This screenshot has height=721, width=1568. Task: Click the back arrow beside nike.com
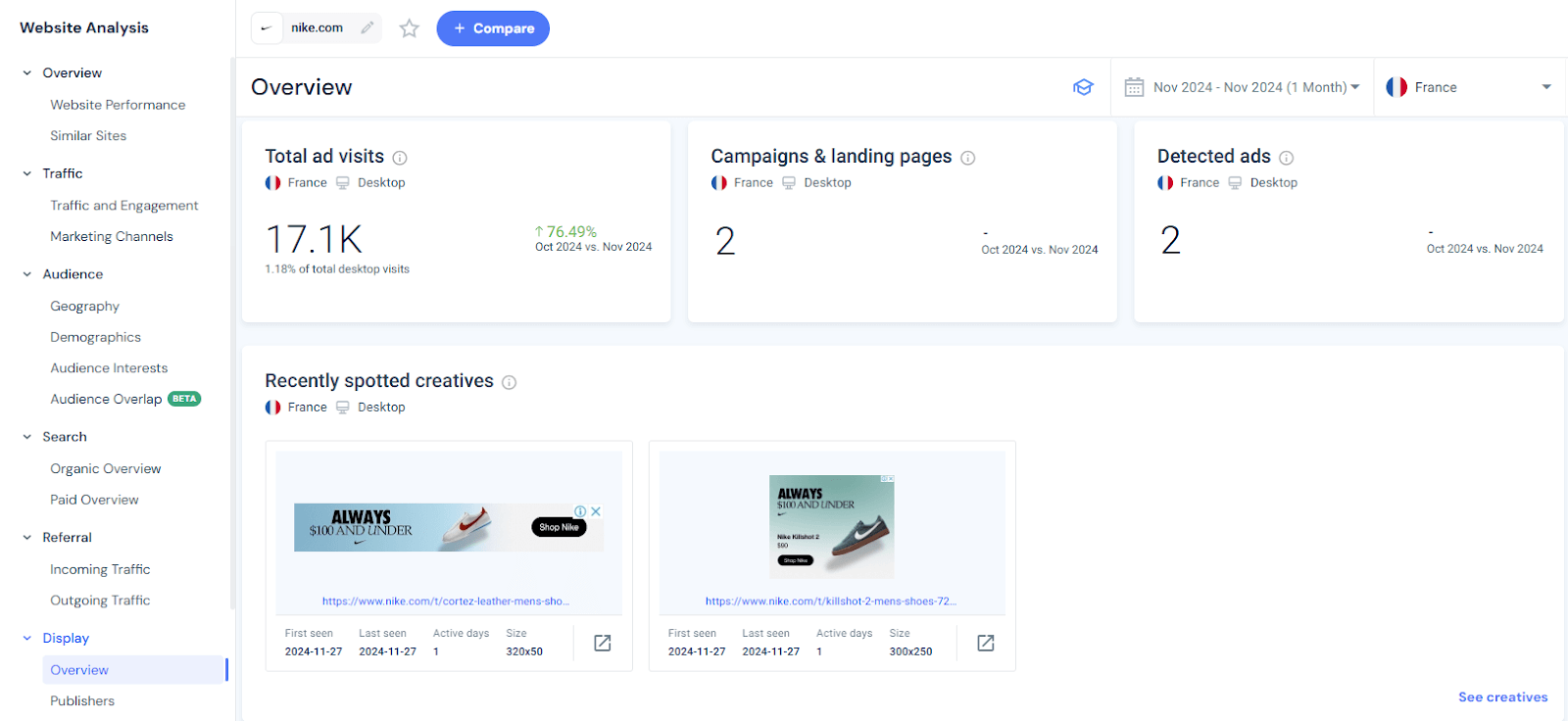[267, 28]
